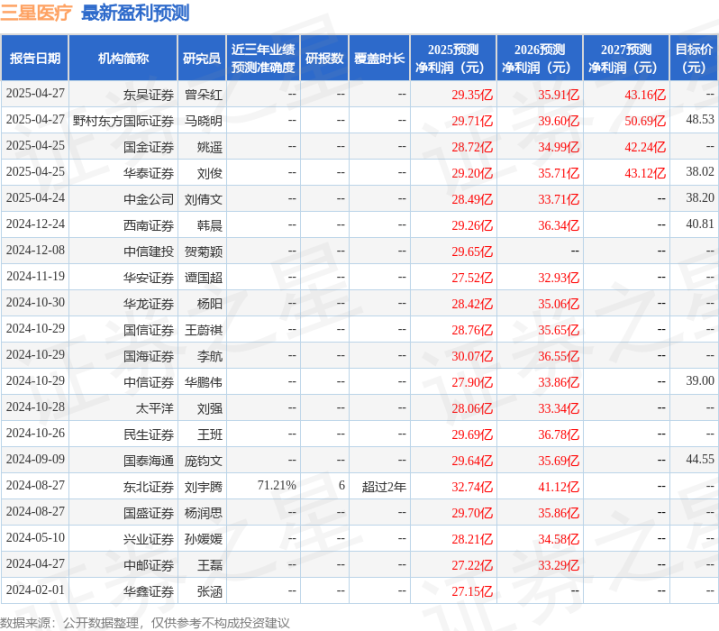Click the 2027预测净利润 column header

(626, 58)
